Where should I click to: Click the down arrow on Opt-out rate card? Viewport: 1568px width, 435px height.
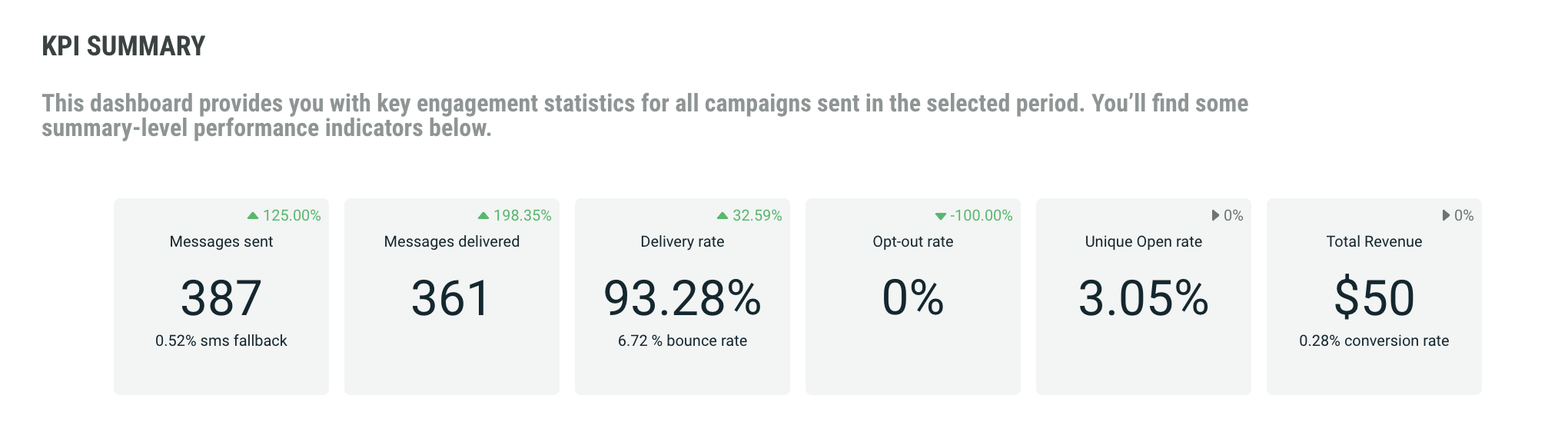[940, 217]
